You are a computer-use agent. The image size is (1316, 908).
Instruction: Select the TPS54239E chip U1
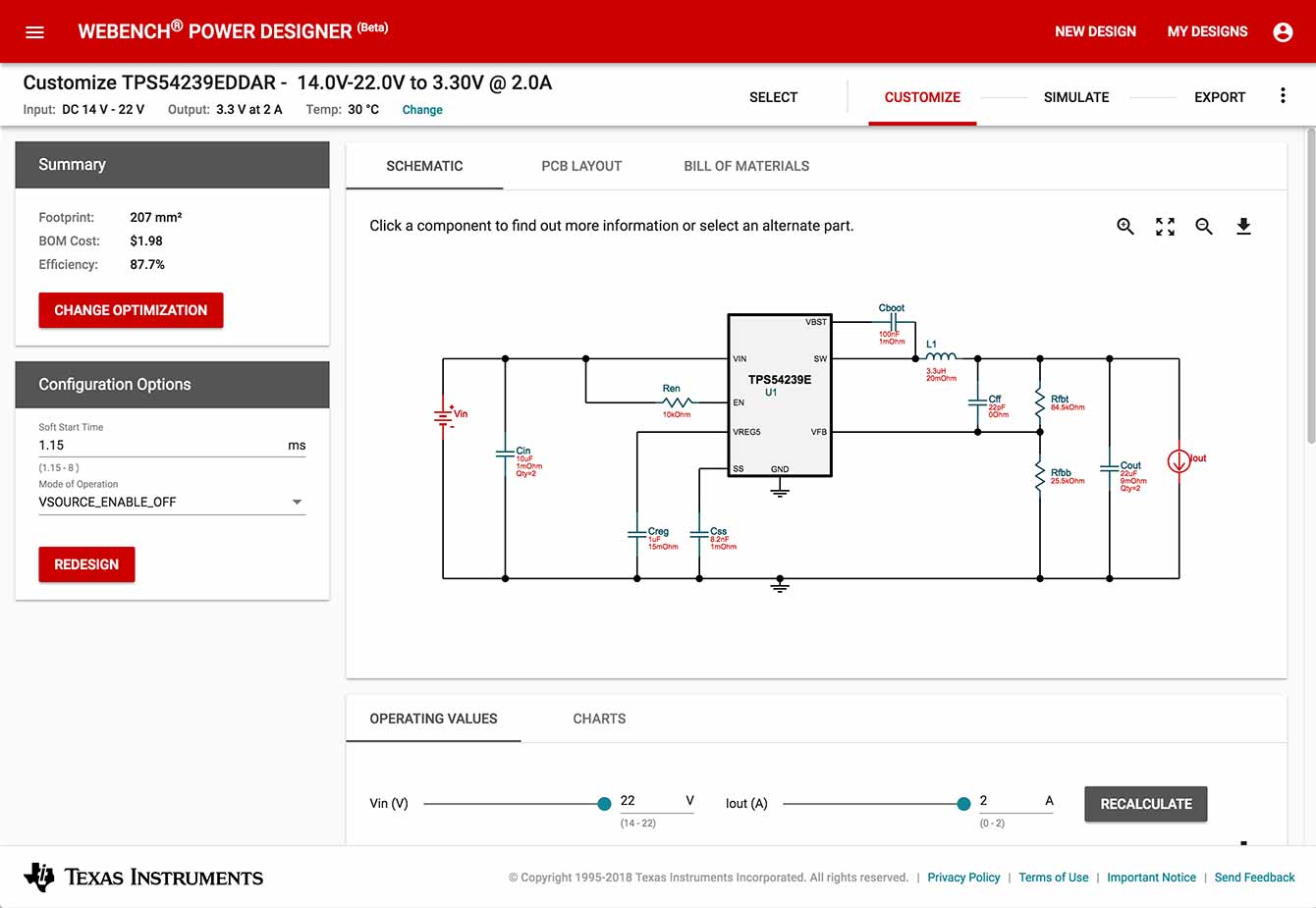[x=780, y=395]
